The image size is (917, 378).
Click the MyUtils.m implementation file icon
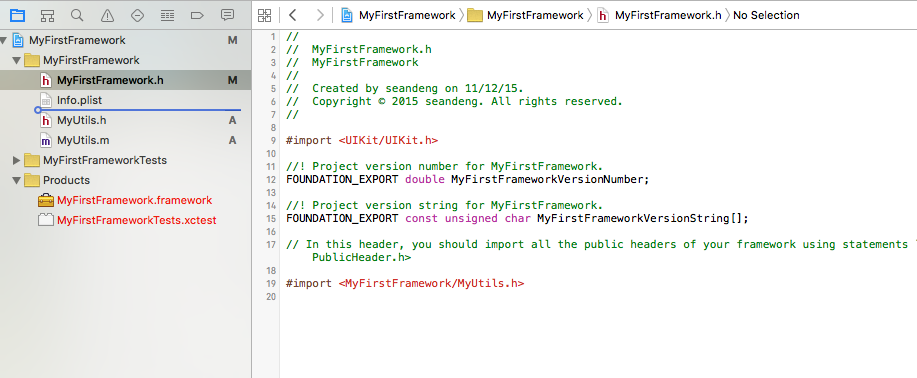point(46,140)
